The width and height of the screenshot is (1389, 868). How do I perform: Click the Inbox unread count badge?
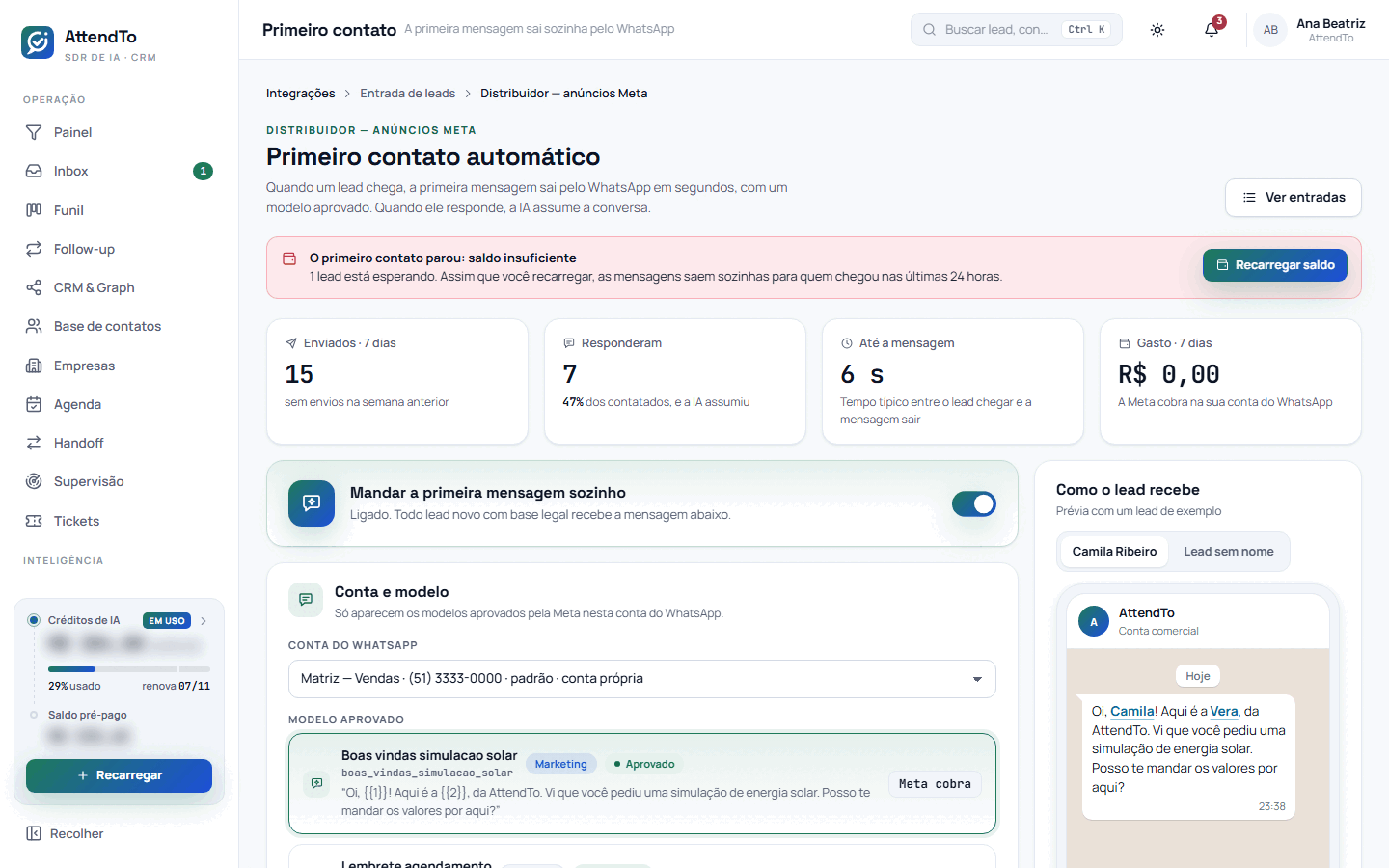(x=203, y=171)
